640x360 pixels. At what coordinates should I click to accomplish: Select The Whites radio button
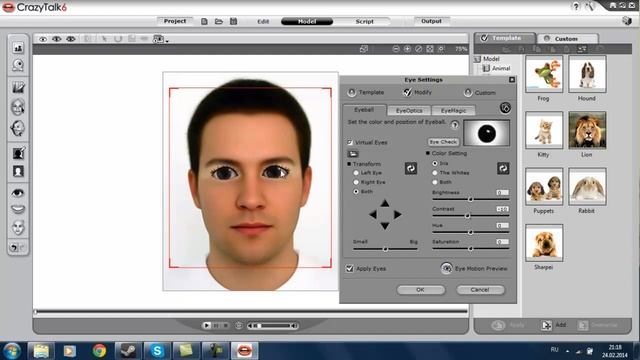tap(435, 173)
